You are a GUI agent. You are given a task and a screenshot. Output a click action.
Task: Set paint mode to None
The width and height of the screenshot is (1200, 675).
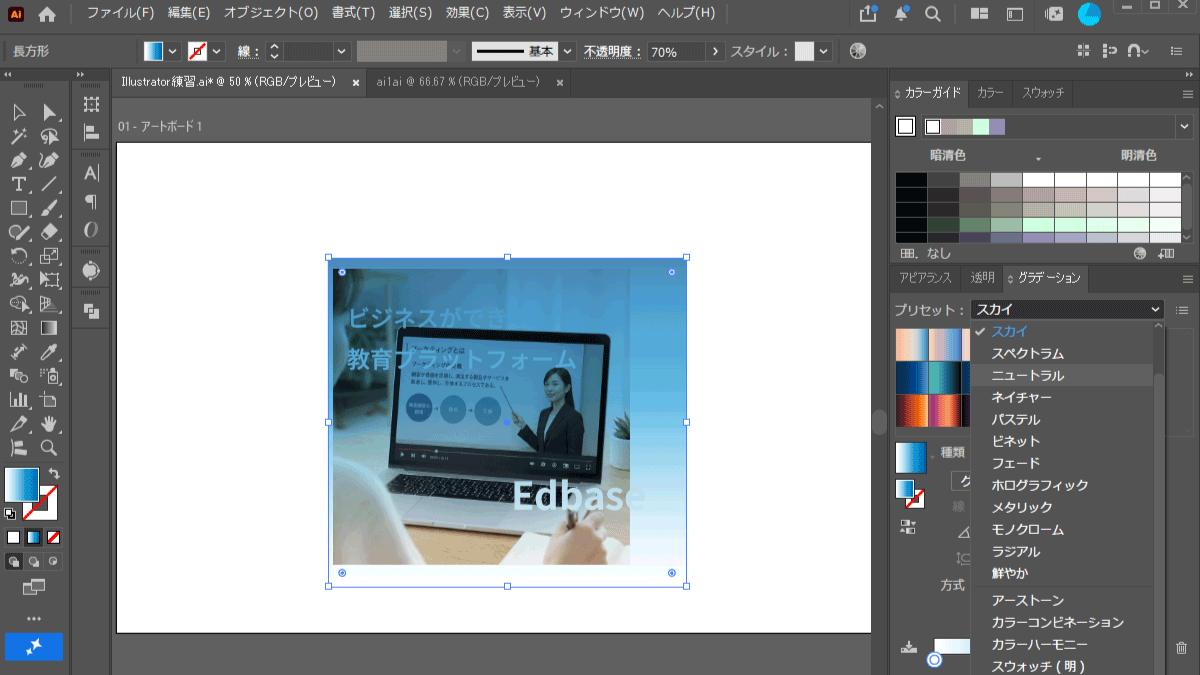click(54, 537)
